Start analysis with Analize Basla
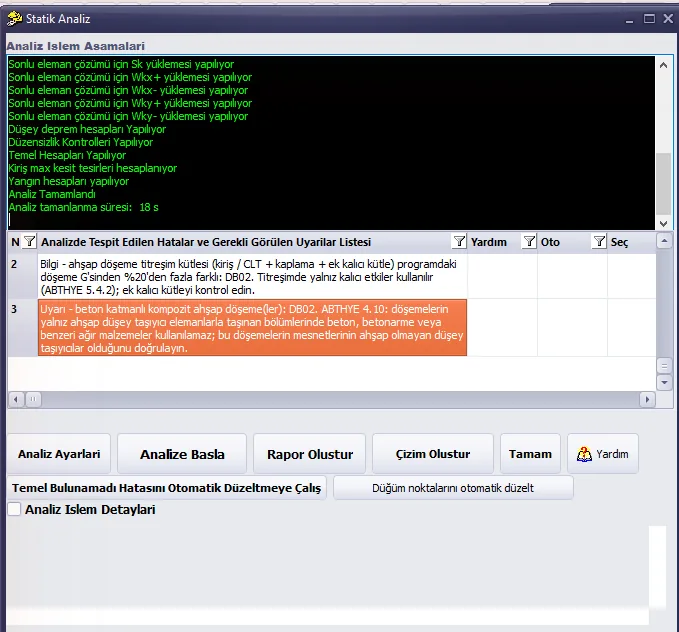 click(x=182, y=454)
